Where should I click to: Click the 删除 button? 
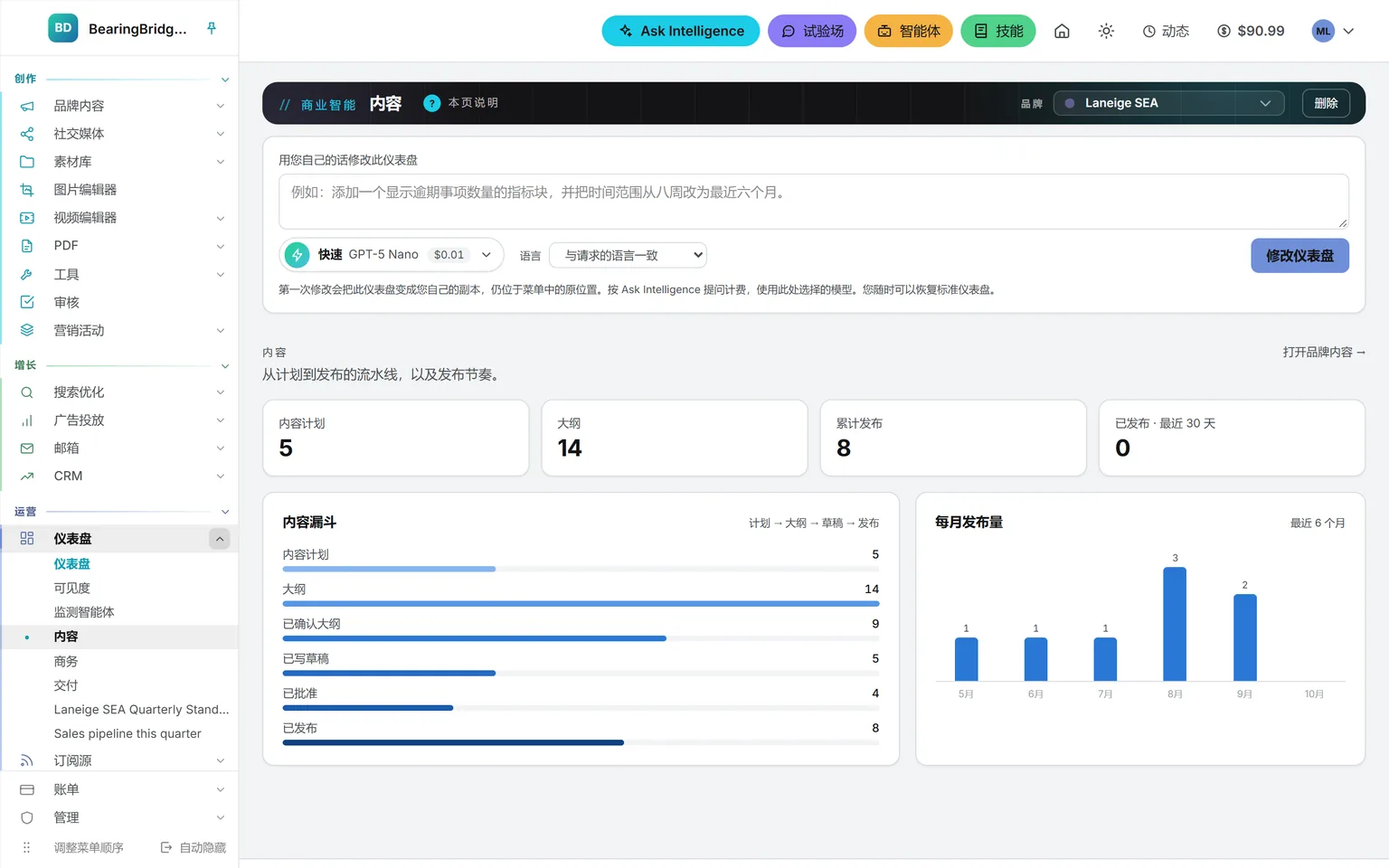pos(1326,103)
